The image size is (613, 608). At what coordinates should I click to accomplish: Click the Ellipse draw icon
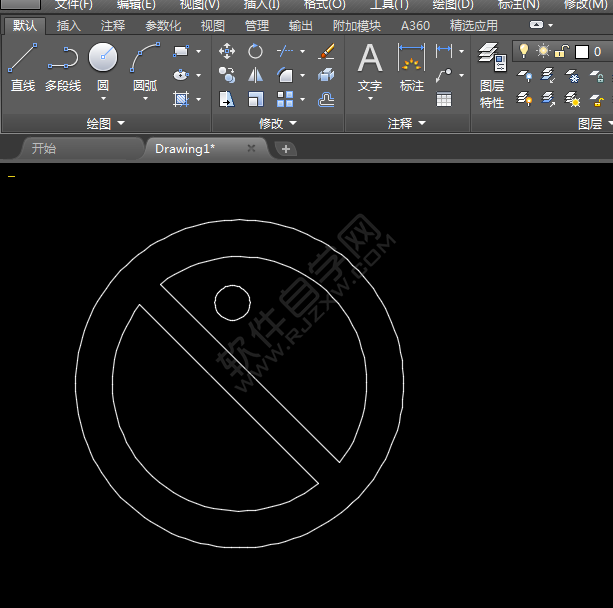181,75
